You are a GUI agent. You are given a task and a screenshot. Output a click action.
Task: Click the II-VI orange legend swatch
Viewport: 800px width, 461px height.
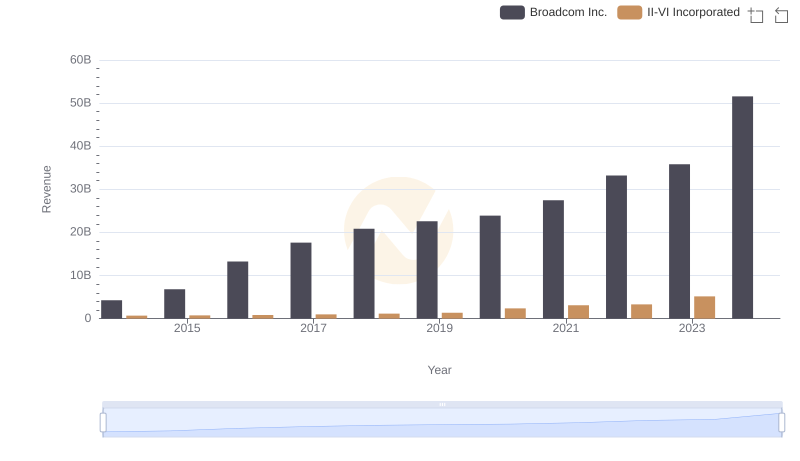[630, 12]
